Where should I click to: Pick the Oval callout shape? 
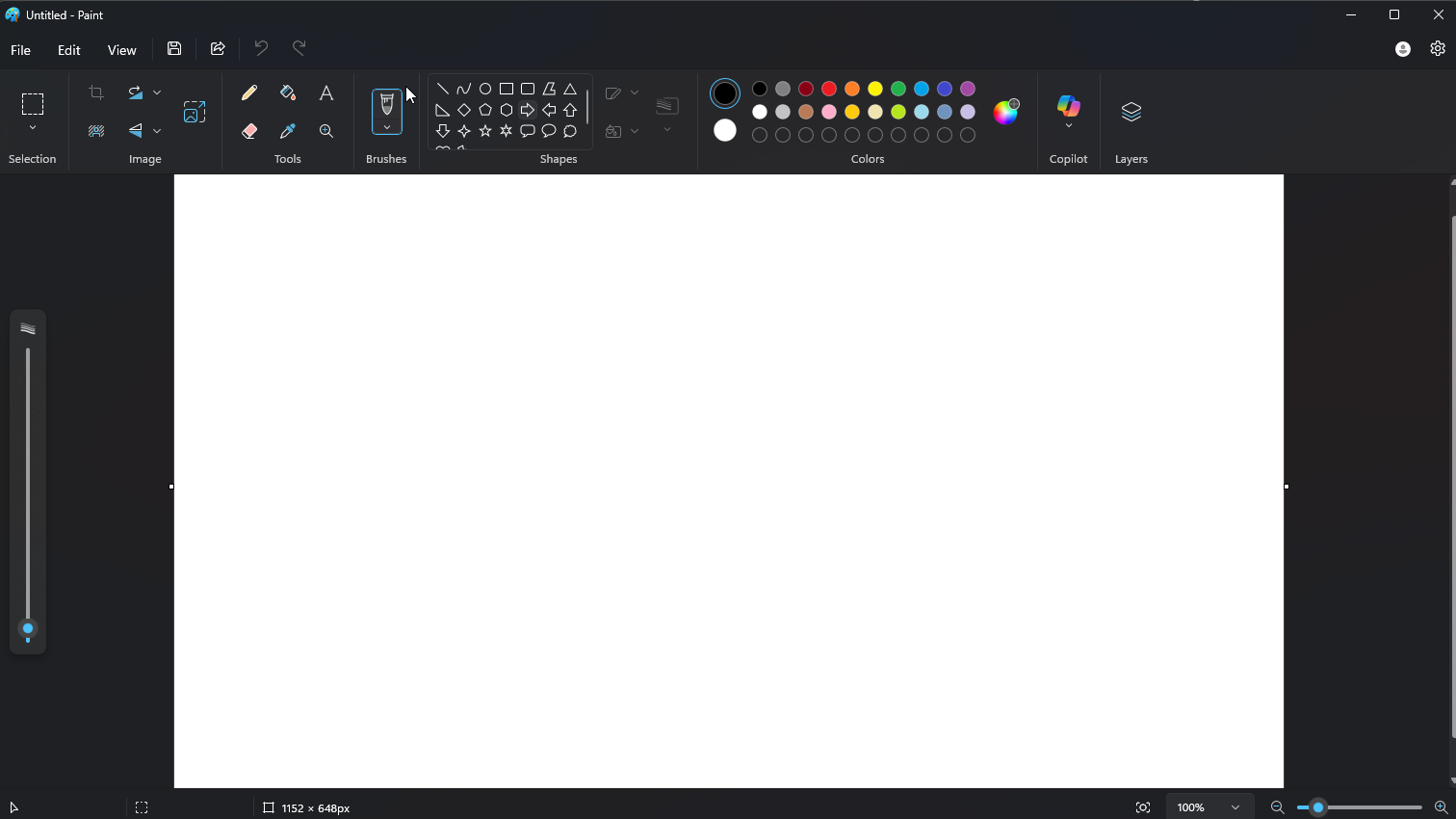[x=549, y=131]
